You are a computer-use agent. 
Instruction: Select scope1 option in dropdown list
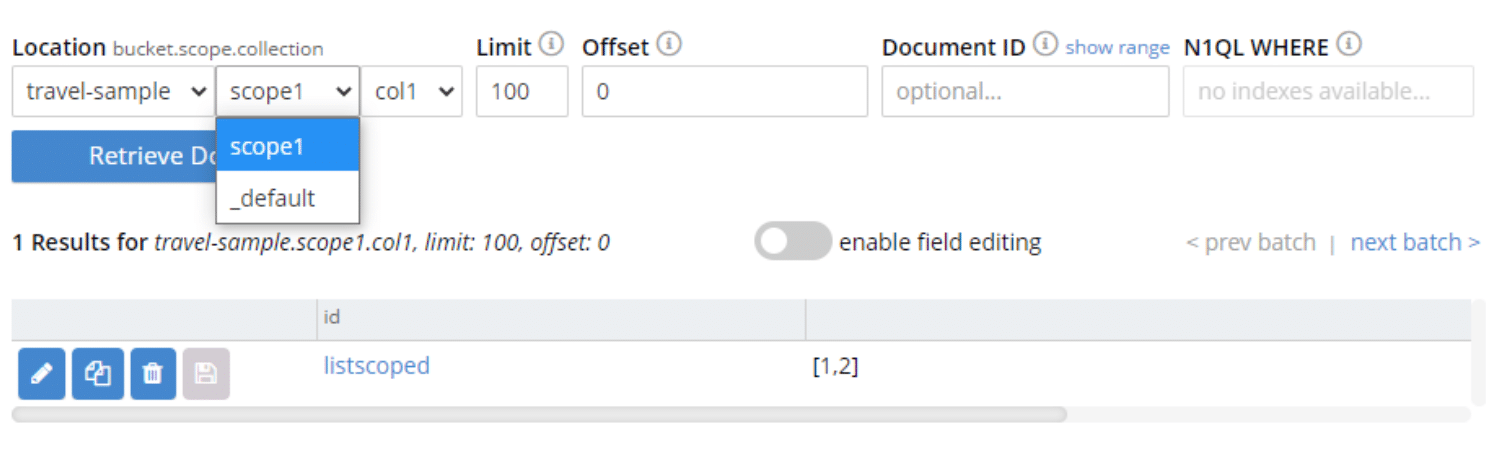(287, 146)
